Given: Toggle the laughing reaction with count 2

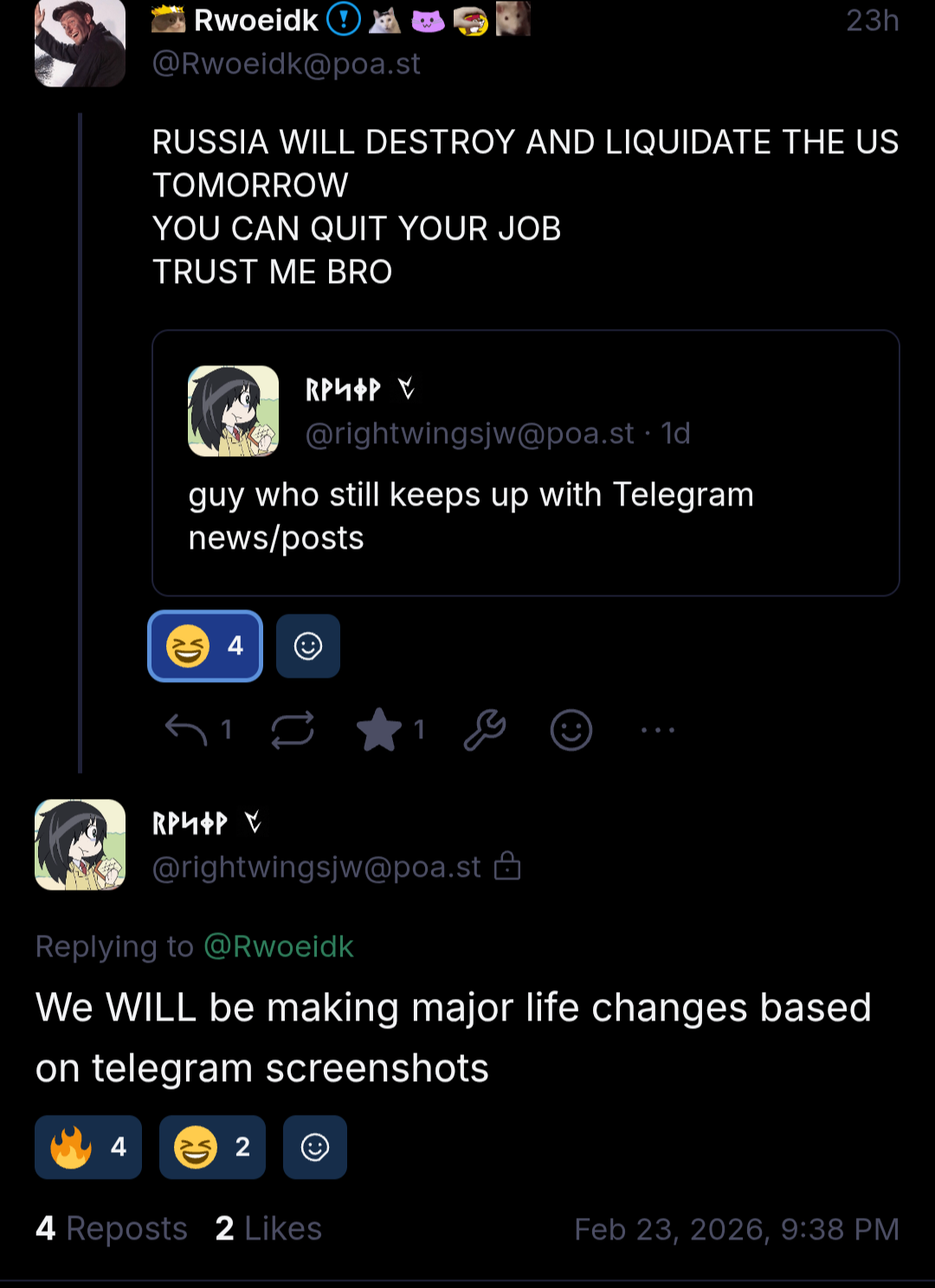Looking at the screenshot, I should pos(212,1147).
